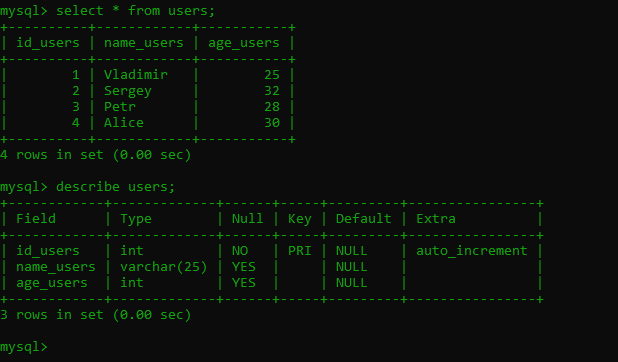Click the name_users column header

point(143,43)
